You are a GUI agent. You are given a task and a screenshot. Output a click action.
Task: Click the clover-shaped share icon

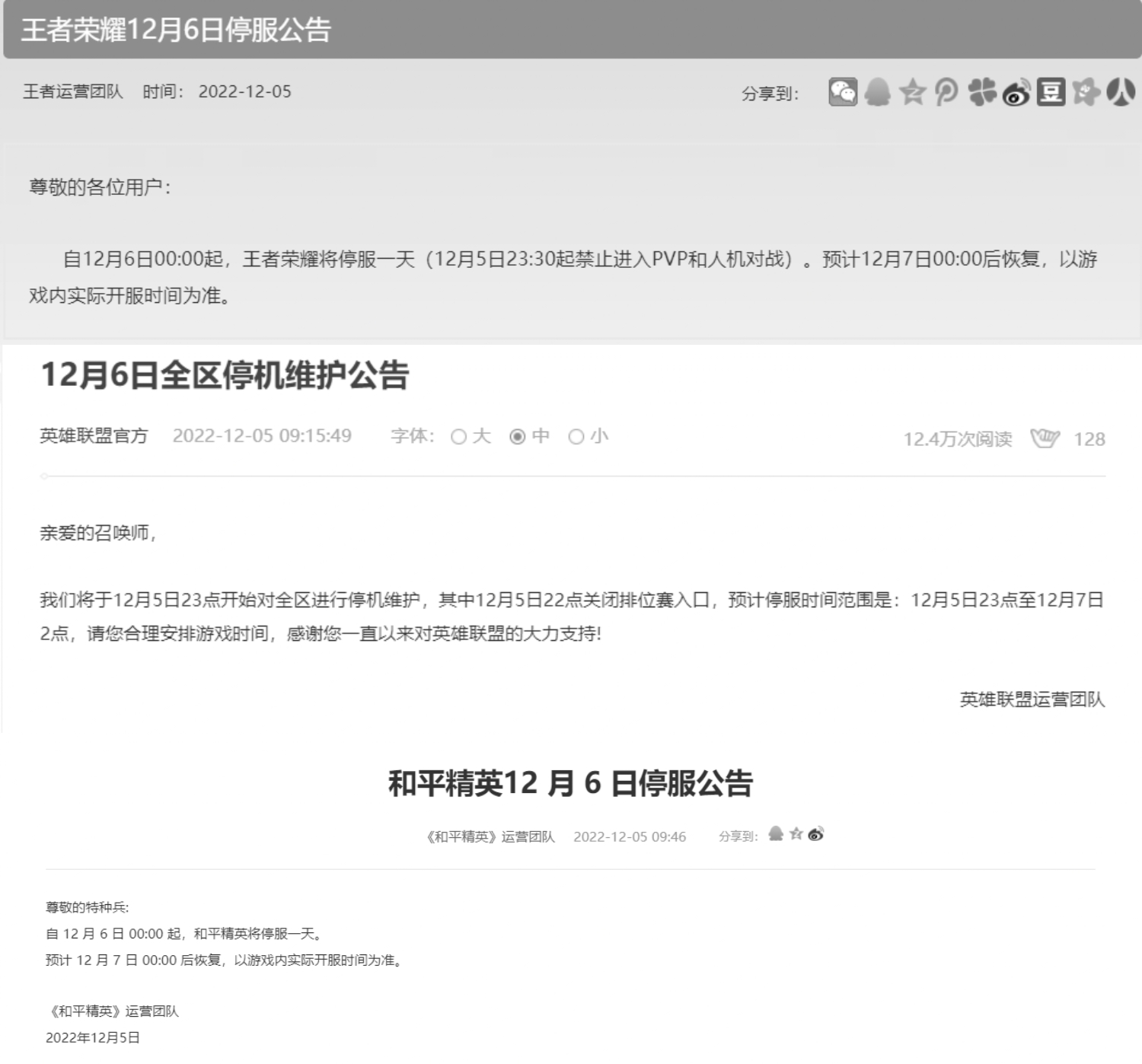(x=981, y=93)
